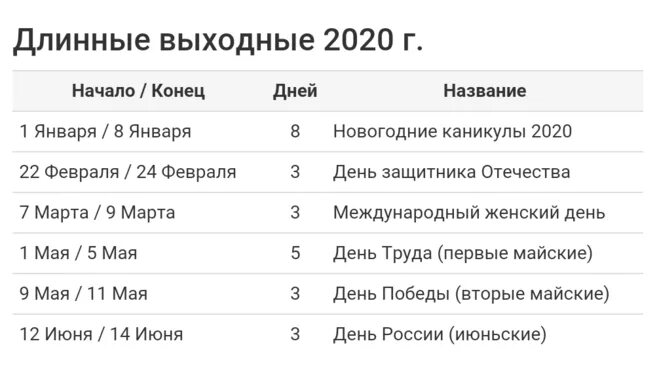Select the '1 Января / 8 Января' date cell
This screenshot has width=659, height=373.
(x=105, y=131)
